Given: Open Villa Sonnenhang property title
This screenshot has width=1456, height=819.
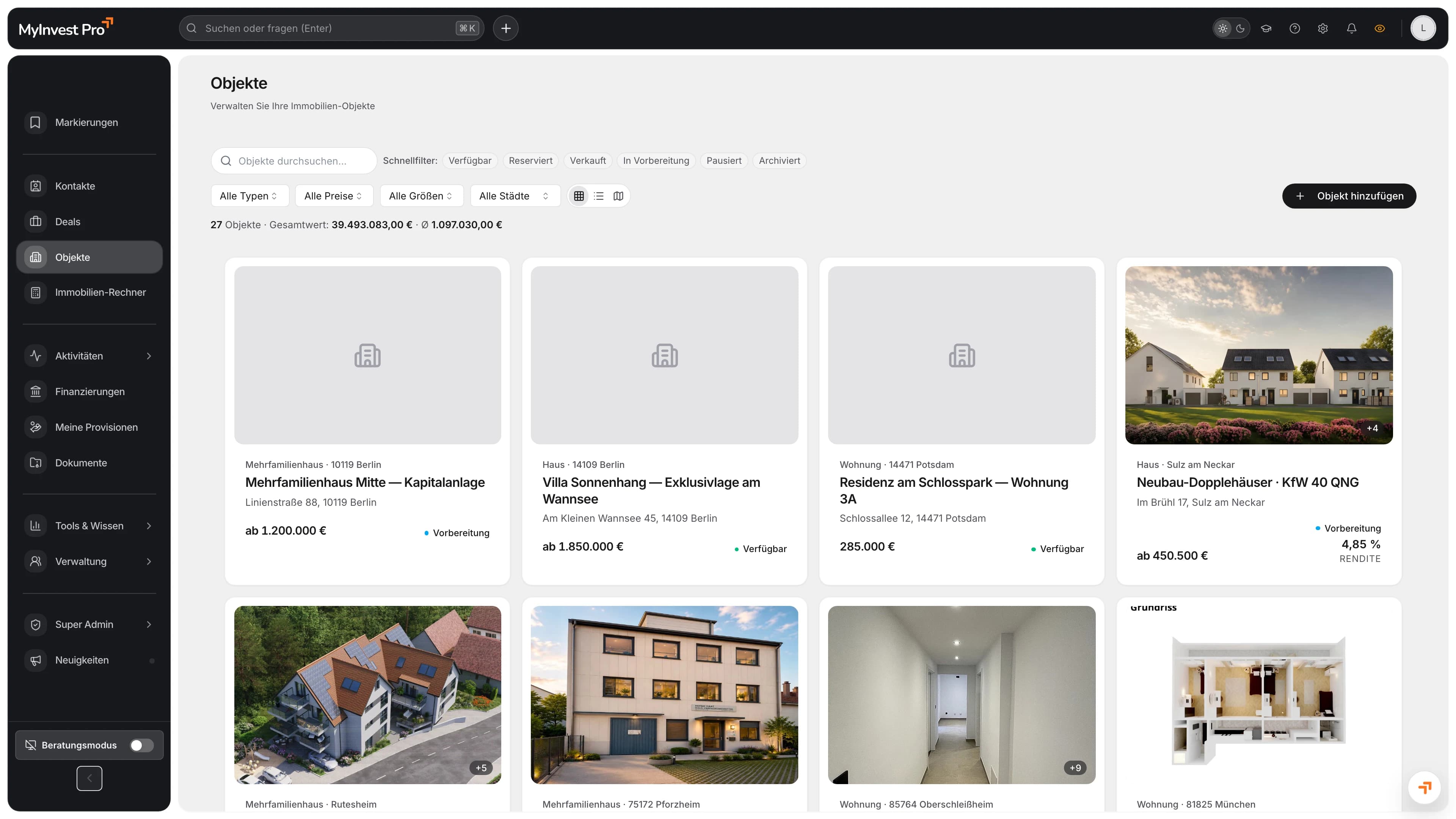Looking at the screenshot, I should [x=651, y=491].
